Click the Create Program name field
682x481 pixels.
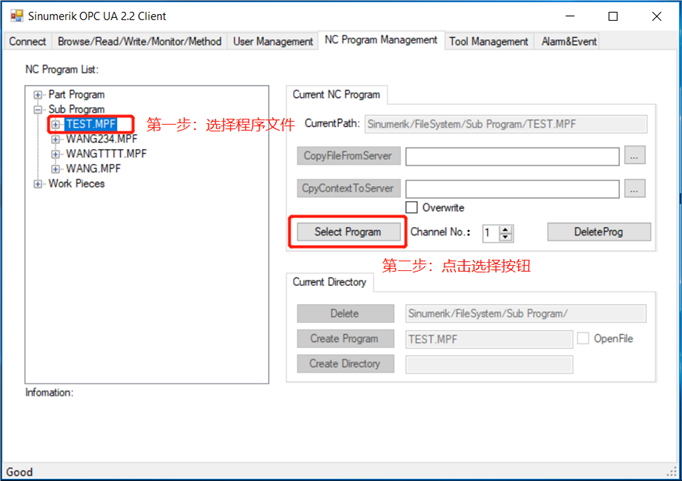[x=489, y=339]
